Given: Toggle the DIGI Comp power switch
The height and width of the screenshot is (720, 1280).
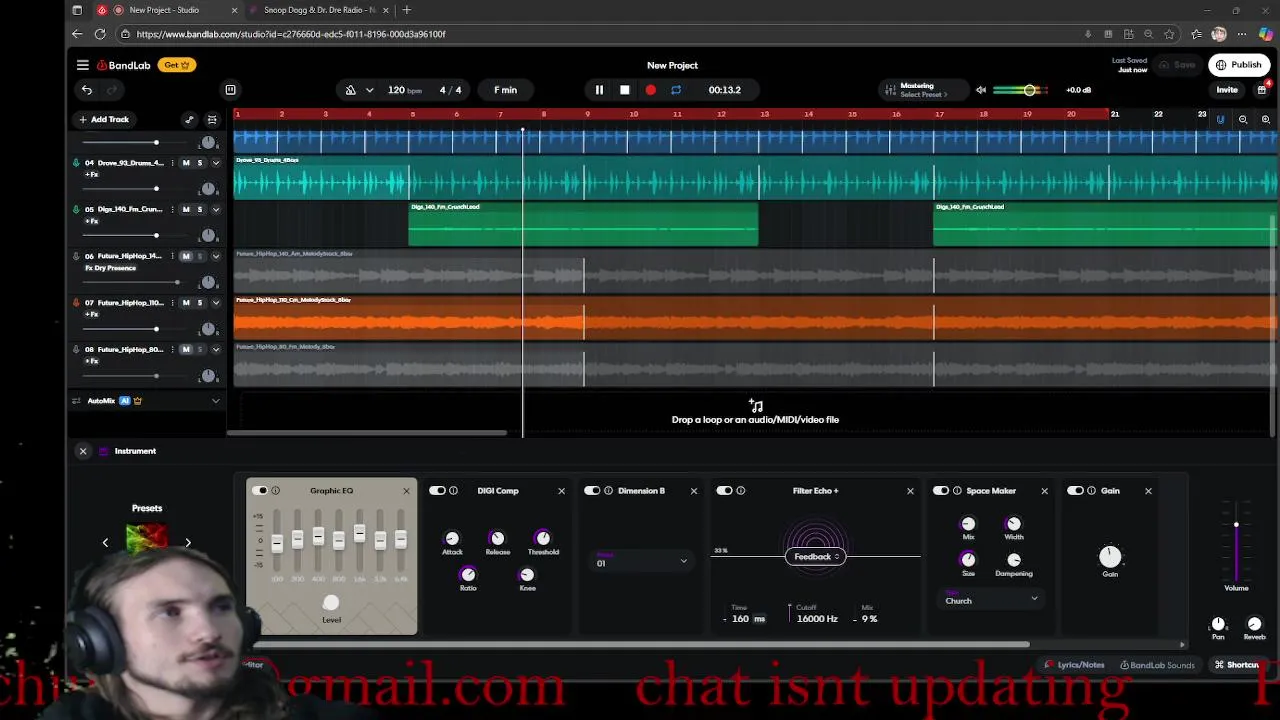Looking at the screenshot, I should click(x=437, y=491).
